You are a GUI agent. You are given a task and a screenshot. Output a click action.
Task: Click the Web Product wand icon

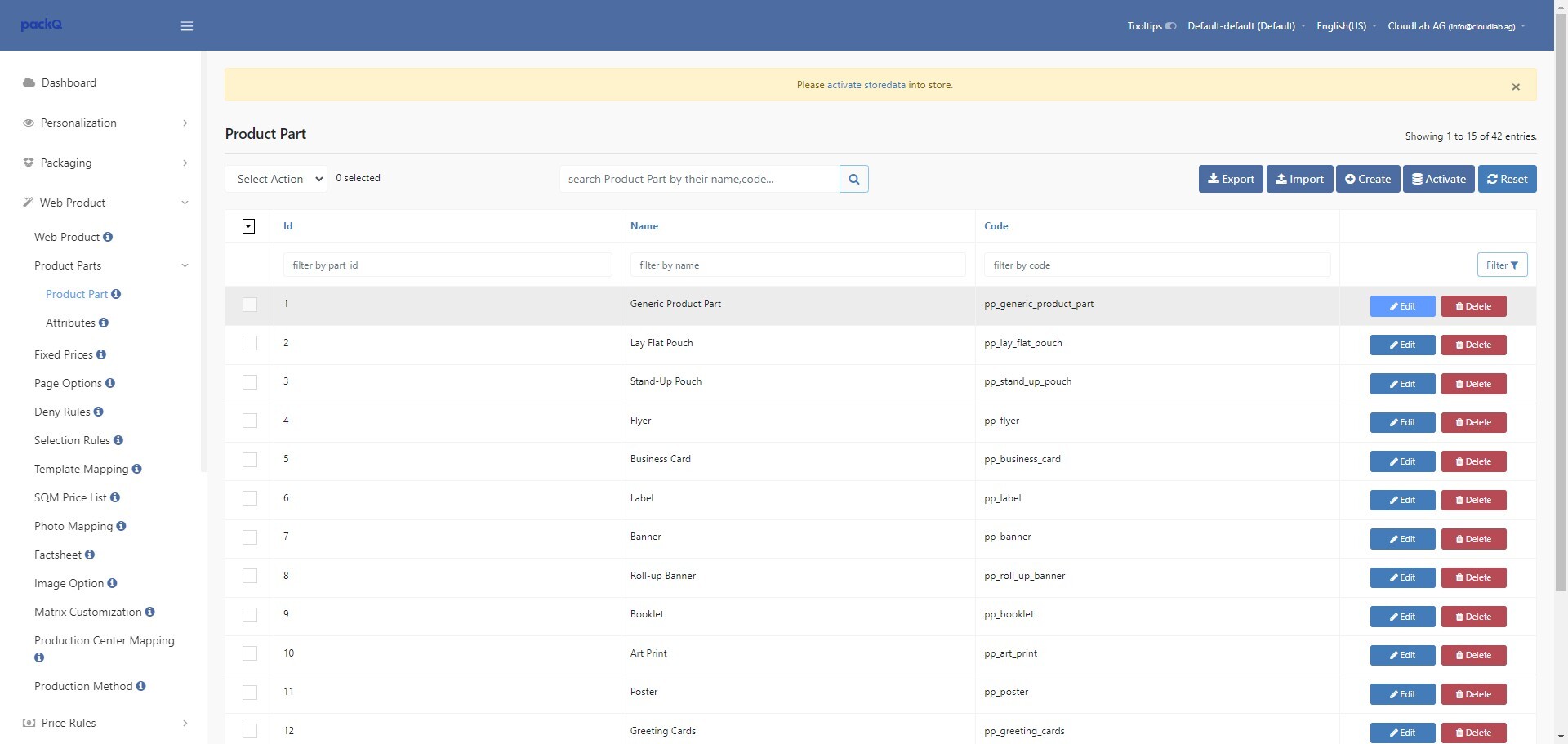tap(28, 203)
